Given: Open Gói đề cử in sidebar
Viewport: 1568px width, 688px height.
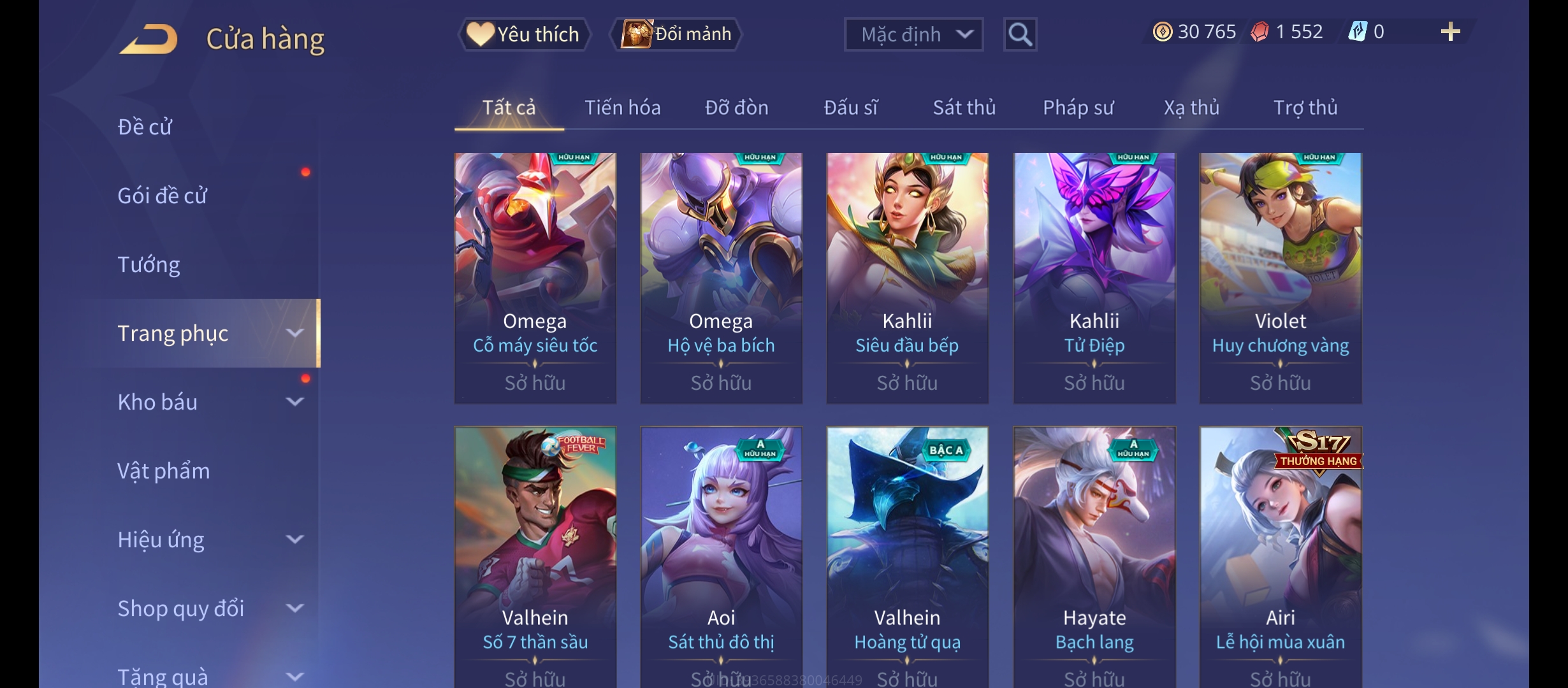Looking at the screenshot, I should (162, 196).
